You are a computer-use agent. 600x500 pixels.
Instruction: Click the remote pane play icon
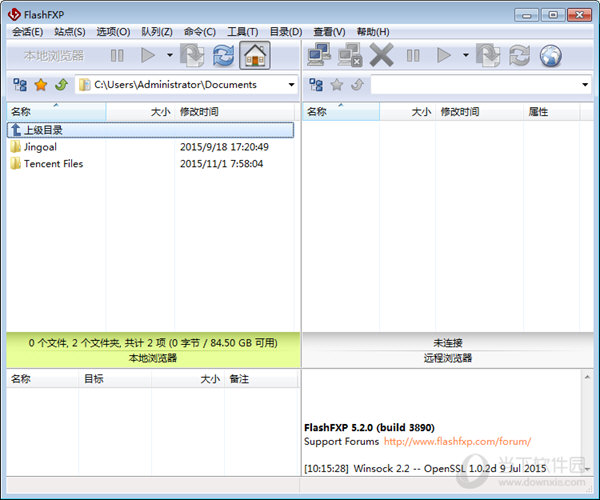443,55
